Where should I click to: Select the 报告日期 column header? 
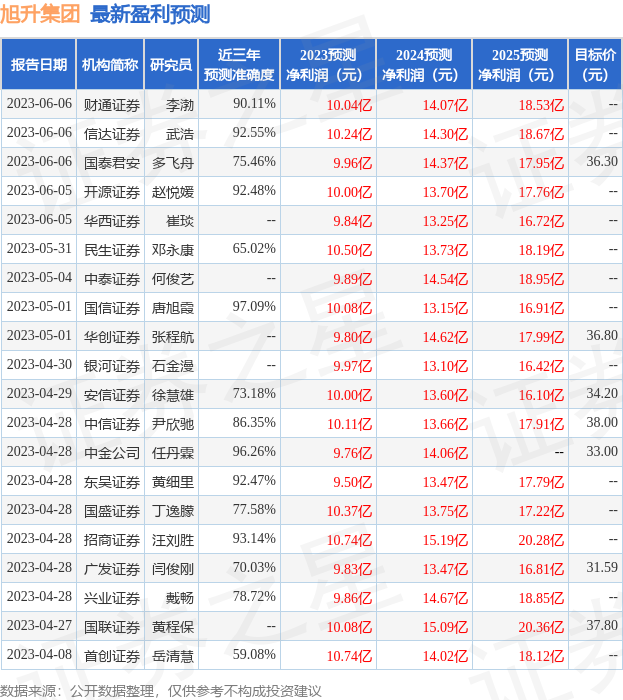pos(39,64)
